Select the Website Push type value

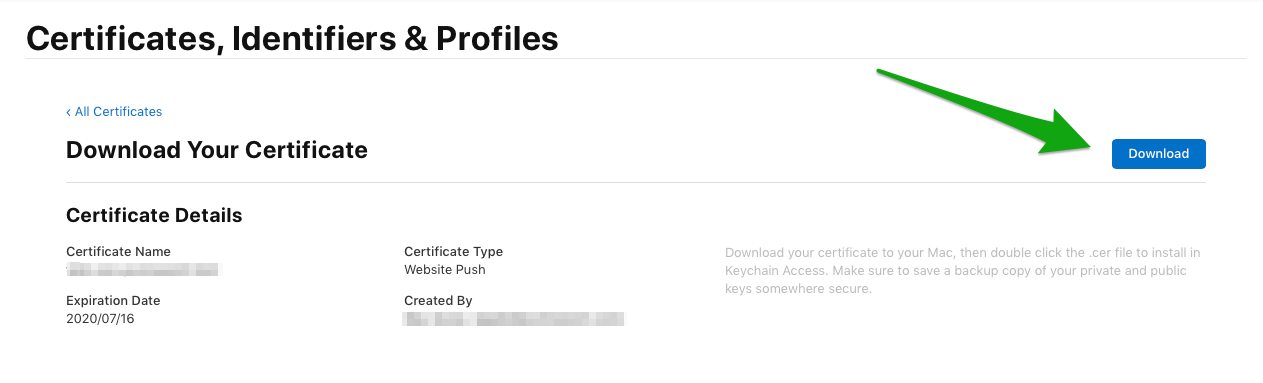[445, 270]
